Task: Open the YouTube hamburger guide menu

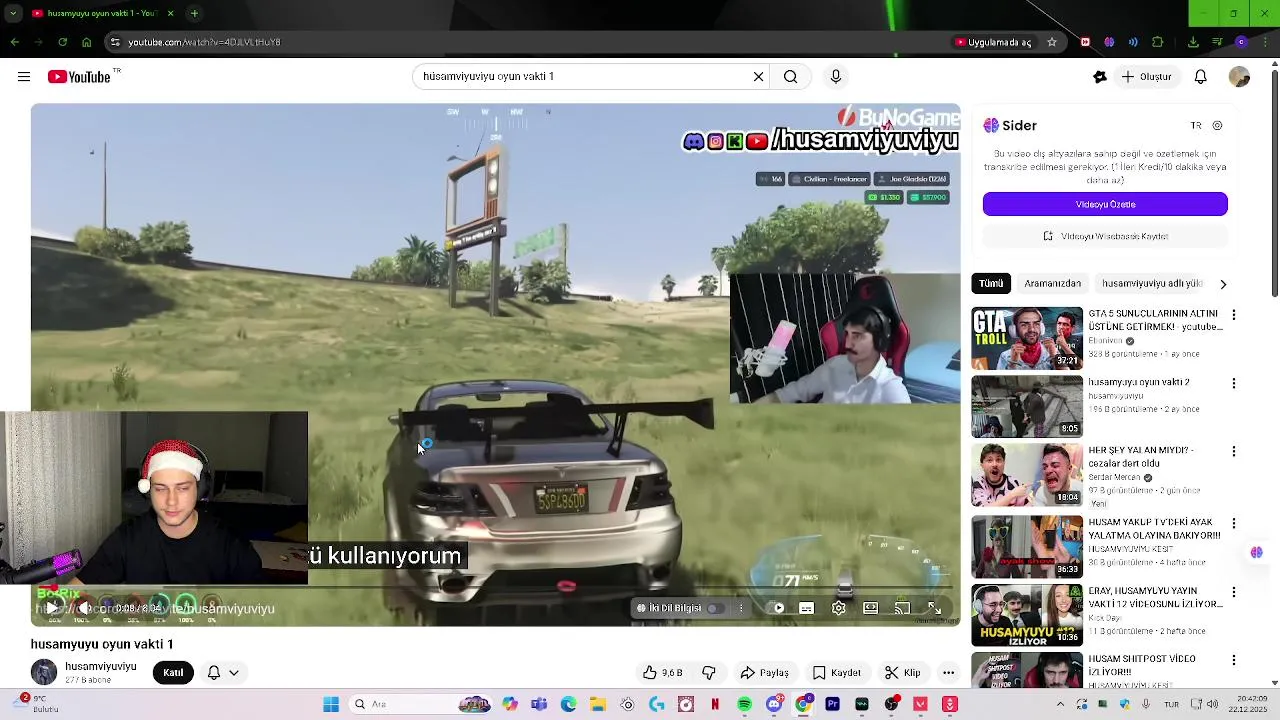Action: coord(24,77)
